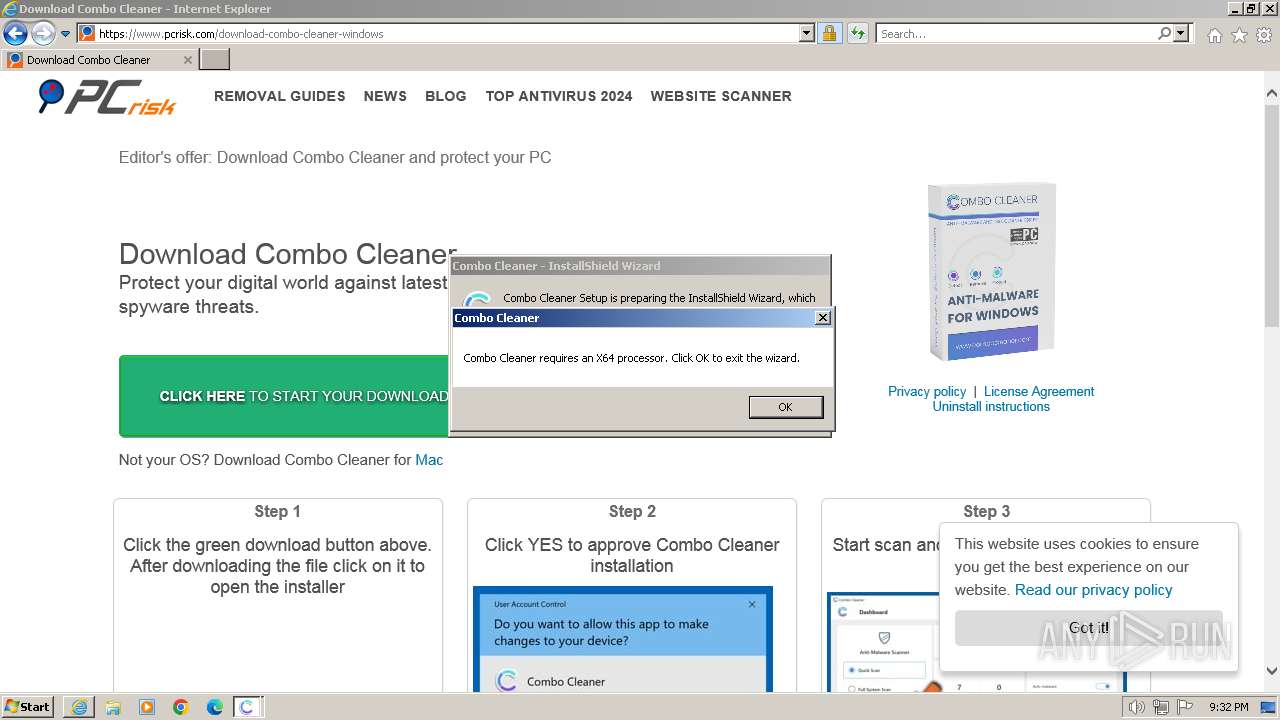Expand the address bar autocomplete dropdown
Image resolution: width=1280 pixels, height=720 pixels.
point(807,33)
